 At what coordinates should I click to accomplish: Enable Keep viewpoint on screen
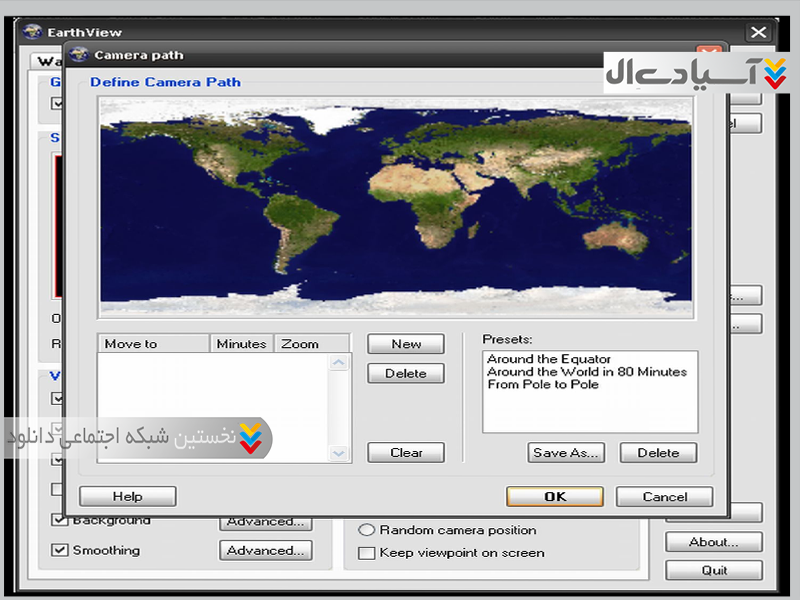367,553
